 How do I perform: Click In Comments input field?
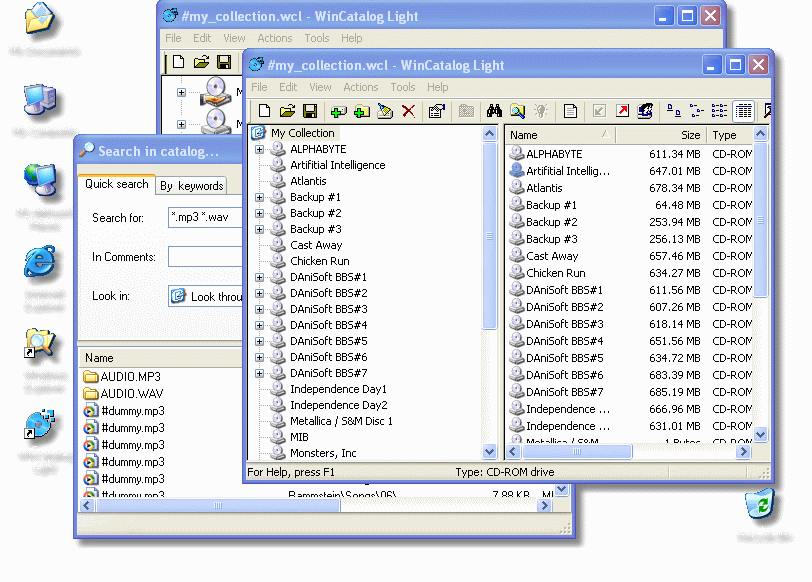click(205, 257)
